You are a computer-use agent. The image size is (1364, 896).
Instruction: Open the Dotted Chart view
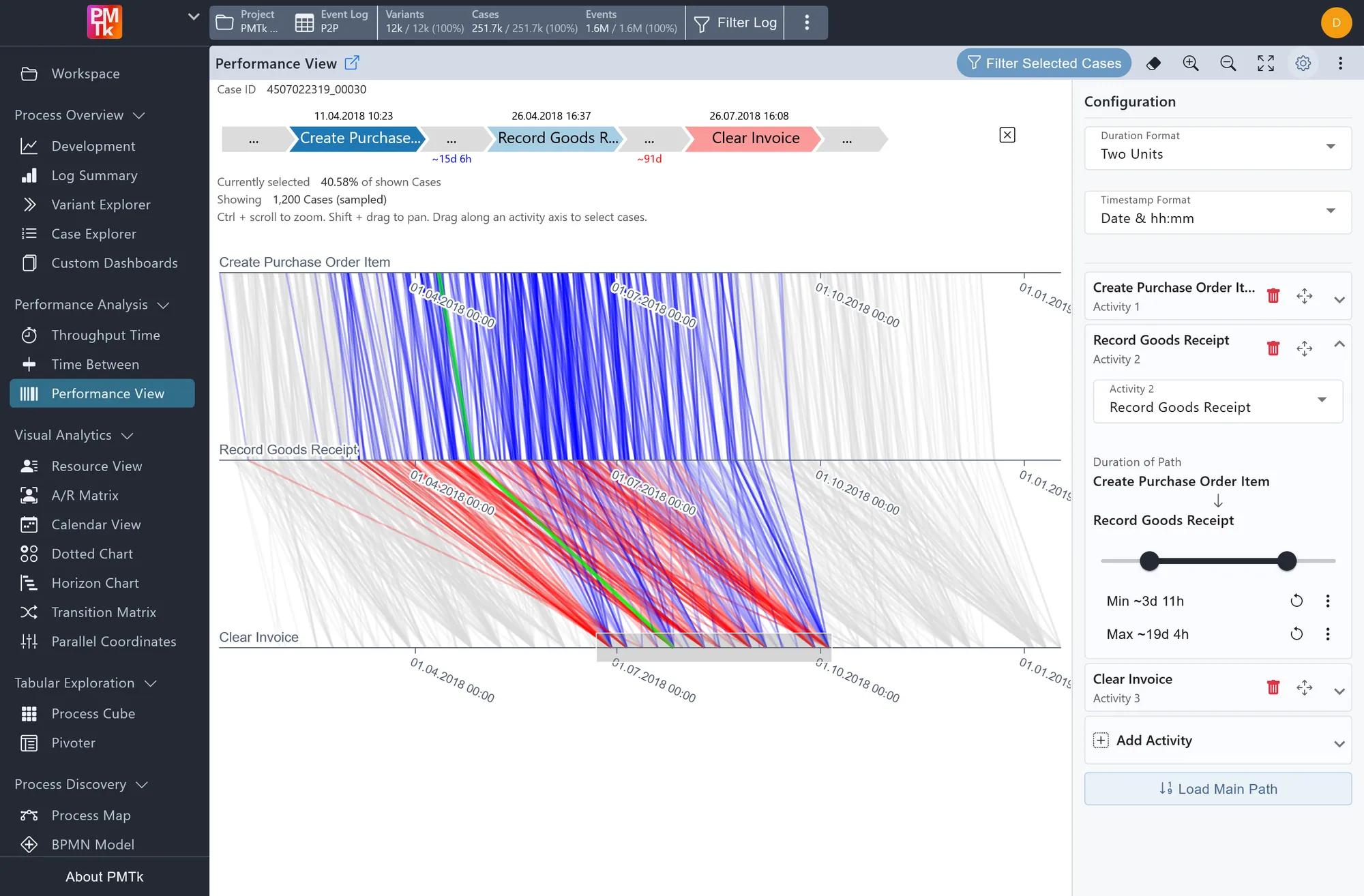pos(92,554)
